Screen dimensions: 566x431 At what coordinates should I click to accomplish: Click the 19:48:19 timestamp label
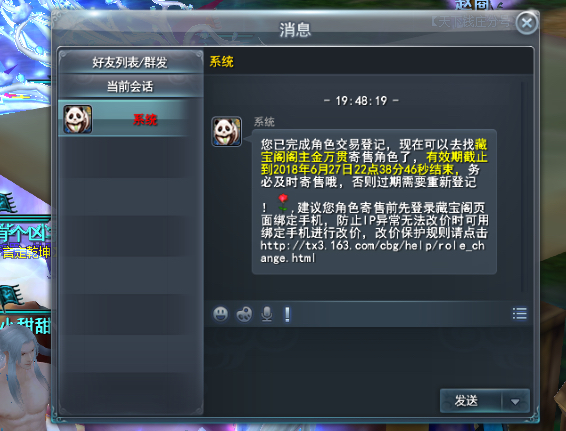tap(361, 101)
